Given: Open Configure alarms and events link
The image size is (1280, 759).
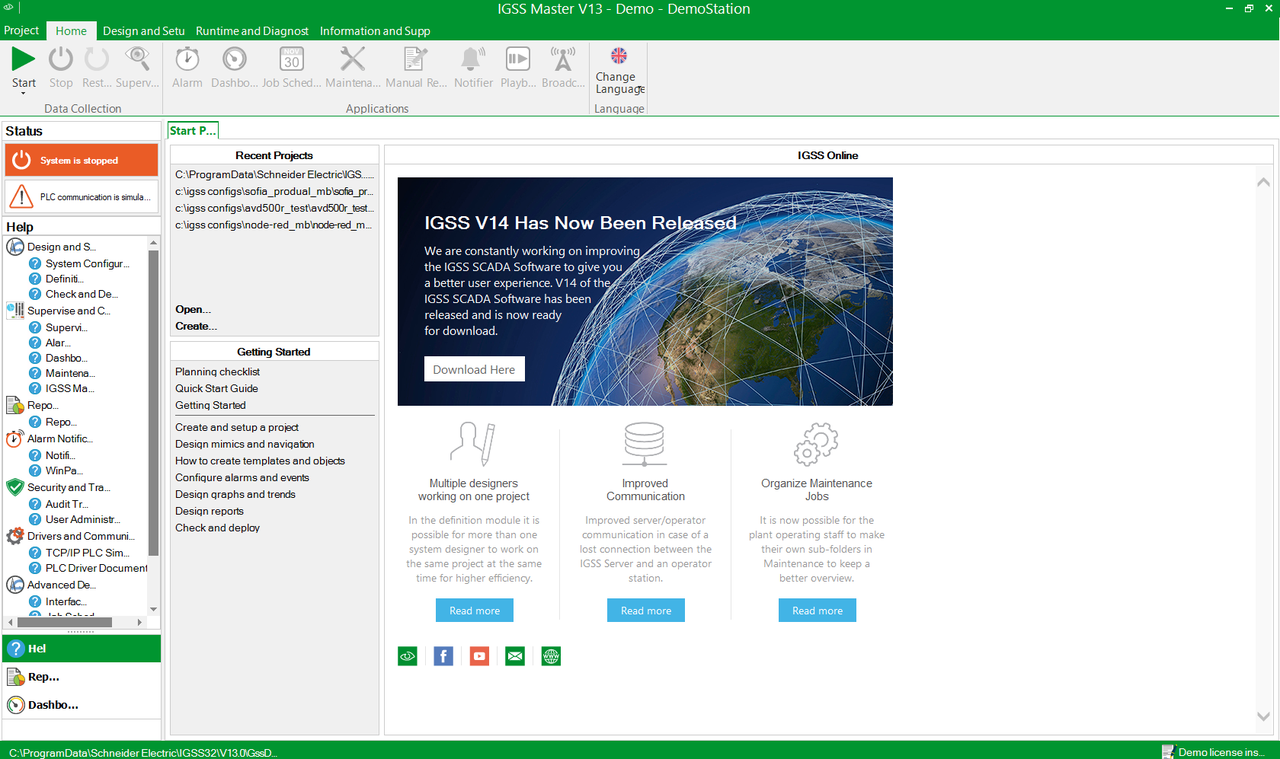Looking at the screenshot, I should point(242,478).
